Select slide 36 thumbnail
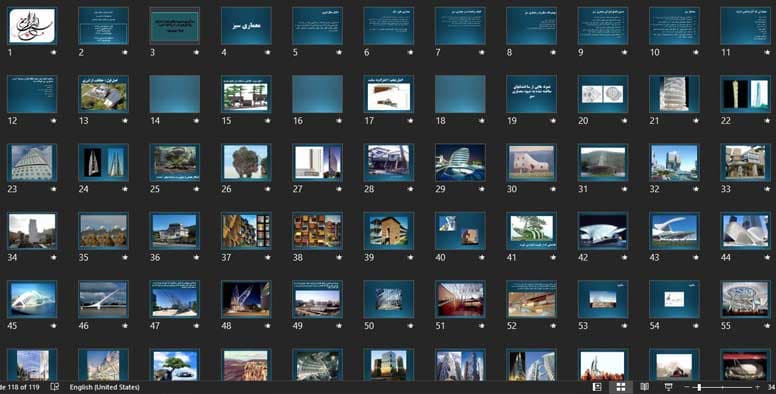 (x=175, y=231)
